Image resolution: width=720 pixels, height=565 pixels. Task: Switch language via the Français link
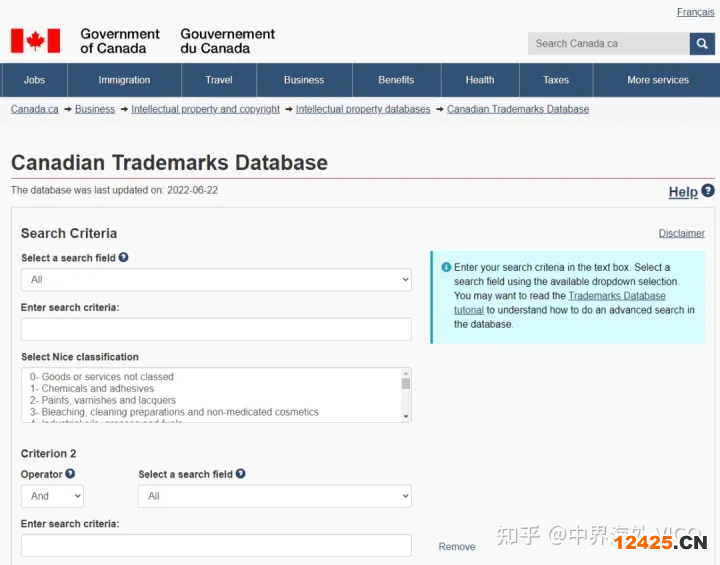tap(695, 12)
